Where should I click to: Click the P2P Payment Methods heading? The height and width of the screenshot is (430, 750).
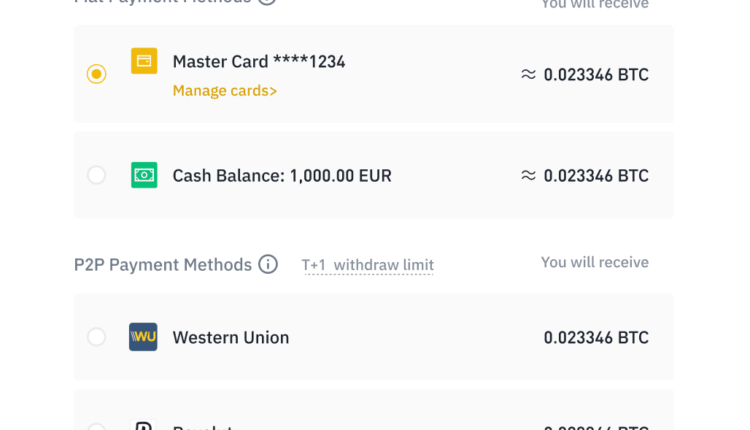(x=163, y=265)
